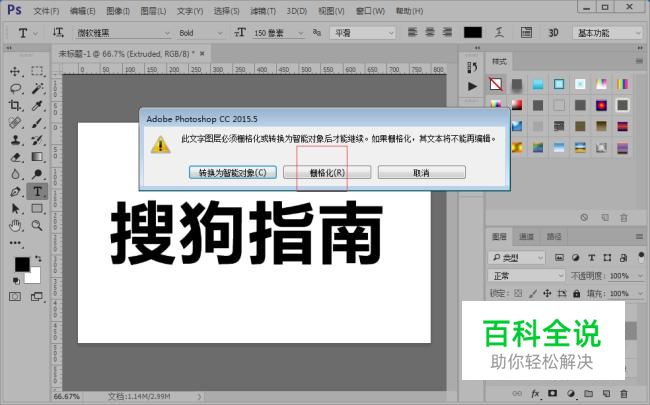
Task: Toggle lock all padlock in Layers panel
Action: click(576, 293)
